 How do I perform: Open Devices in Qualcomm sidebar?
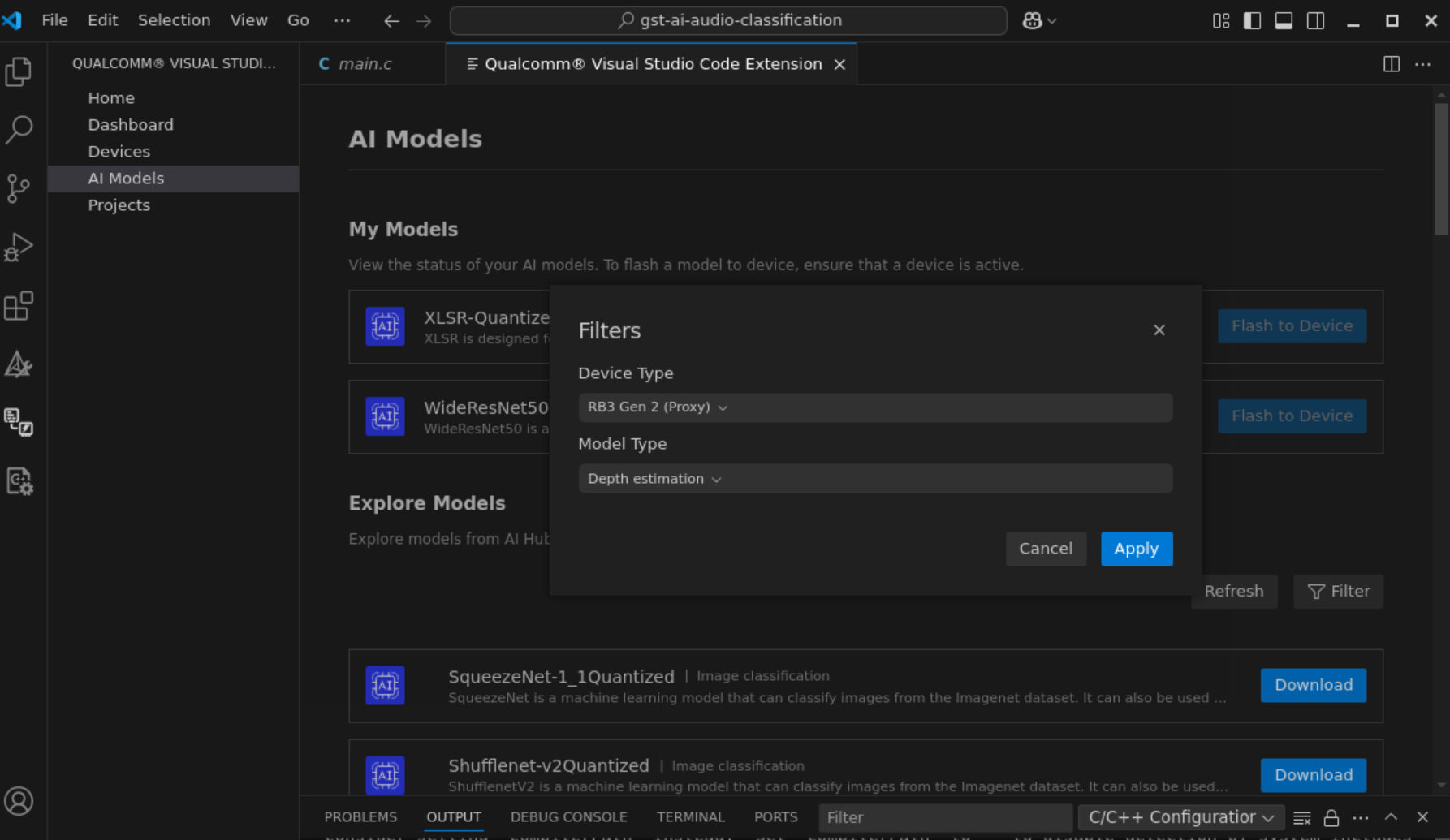173,152
